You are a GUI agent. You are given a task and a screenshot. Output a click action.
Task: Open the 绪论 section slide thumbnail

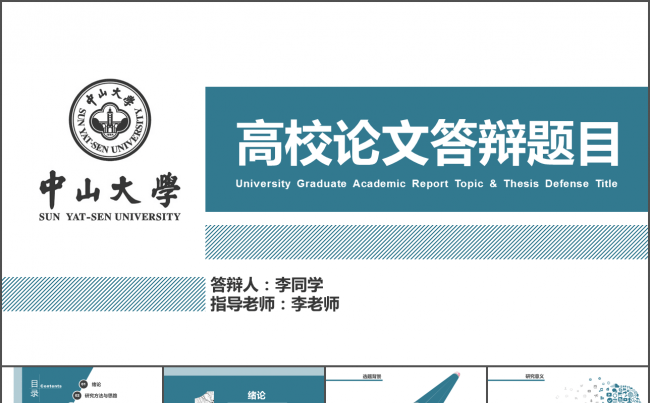point(244,385)
